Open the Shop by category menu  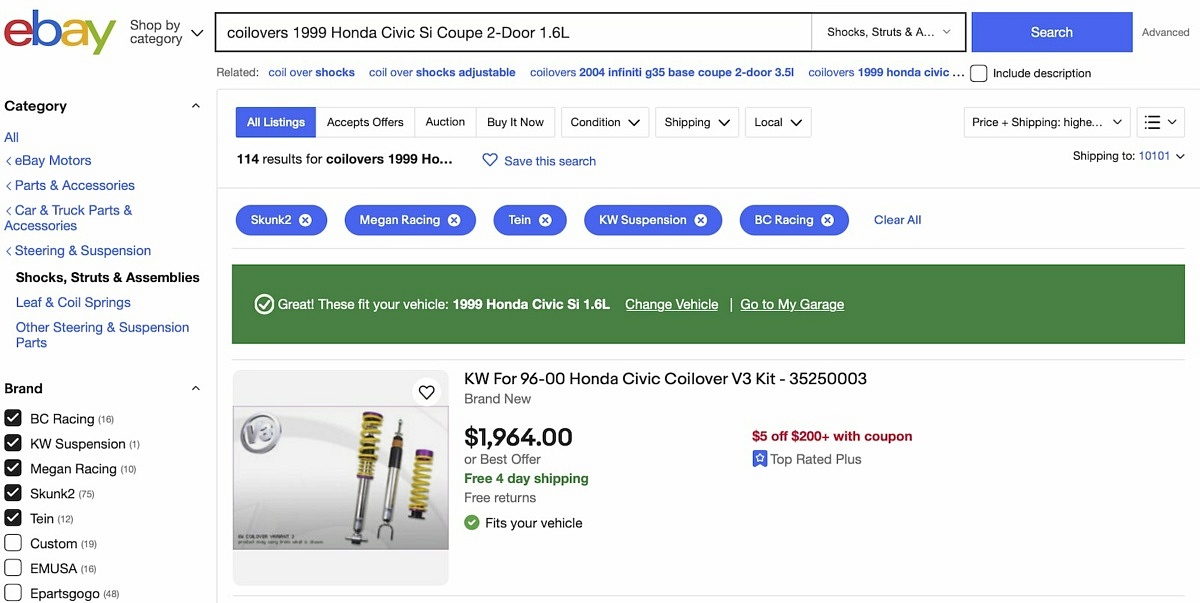[160, 31]
